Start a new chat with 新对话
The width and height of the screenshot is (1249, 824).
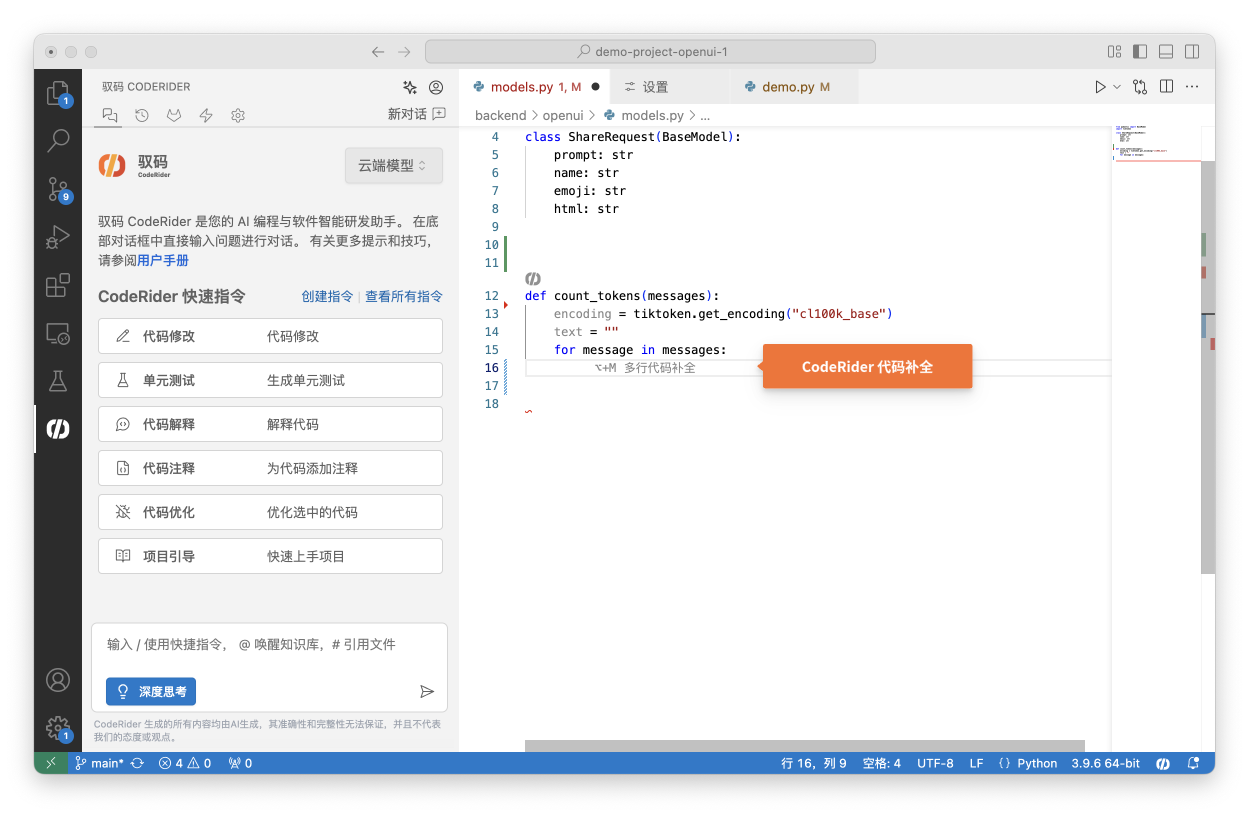pos(416,114)
